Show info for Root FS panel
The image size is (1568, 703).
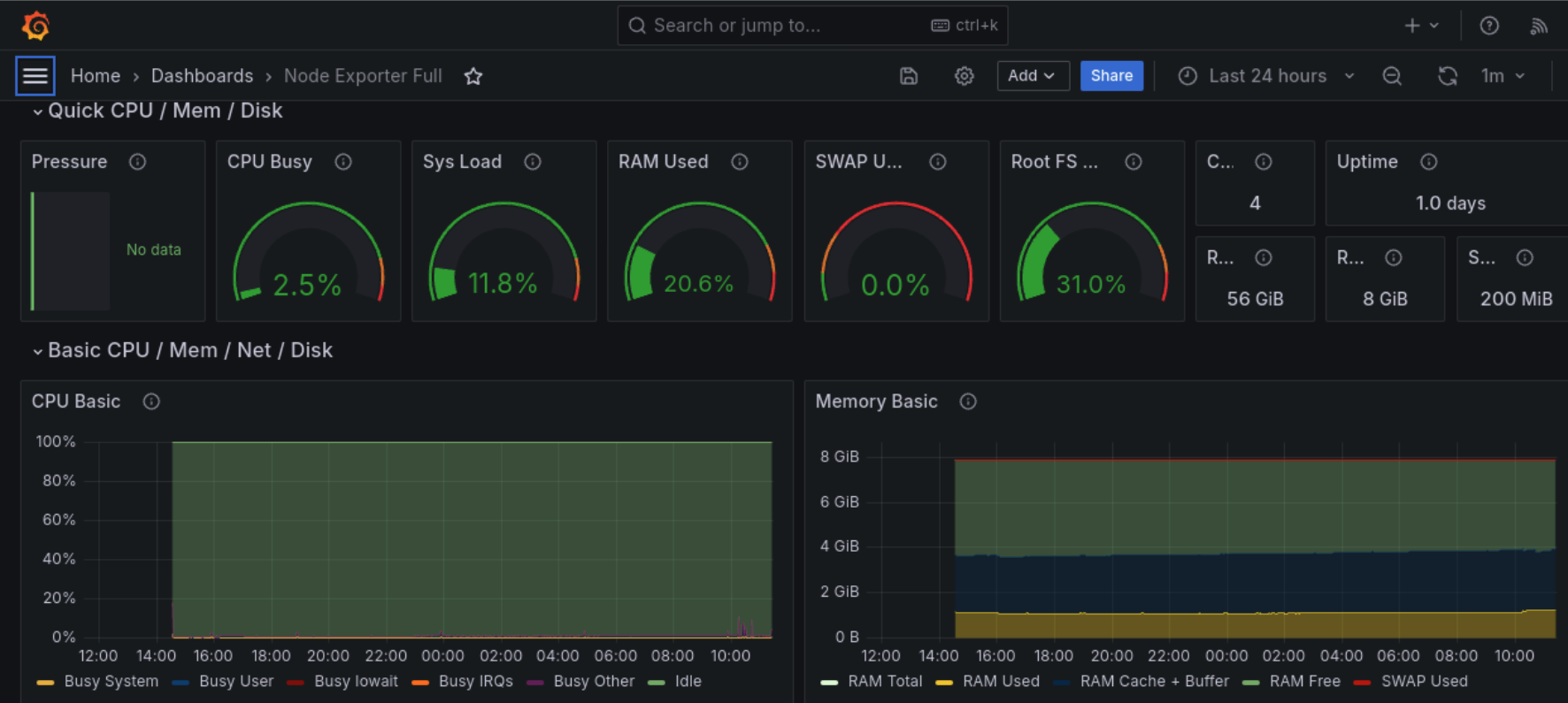pyautogui.click(x=1134, y=162)
